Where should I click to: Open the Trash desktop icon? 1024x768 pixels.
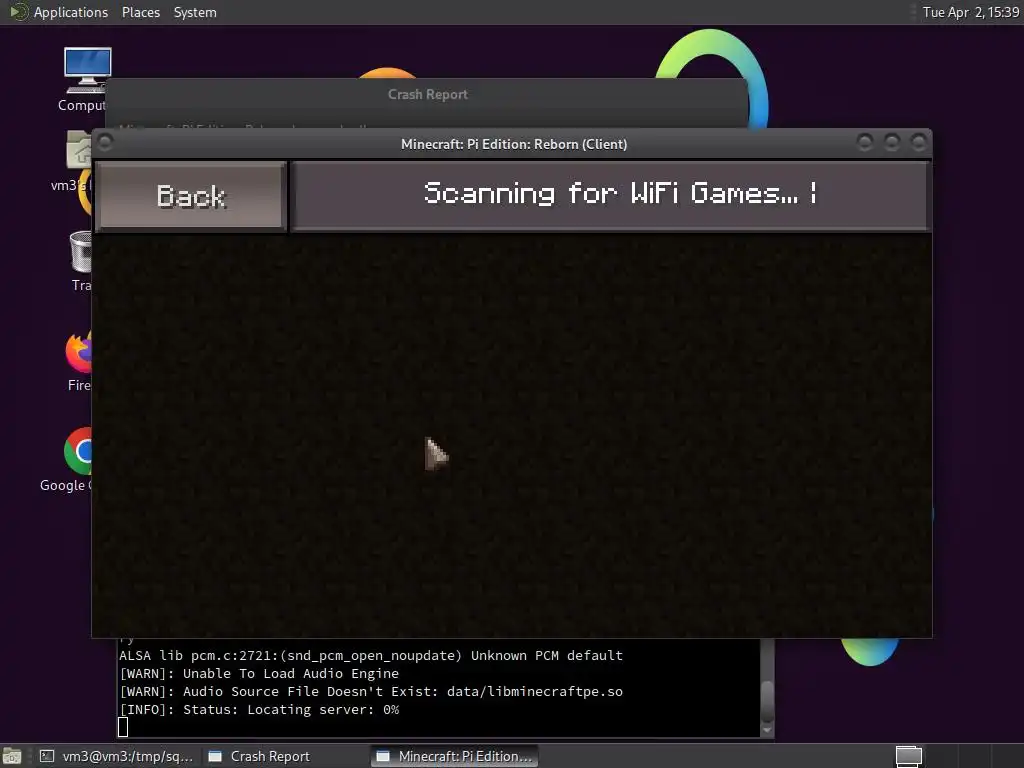[x=81, y=261]
